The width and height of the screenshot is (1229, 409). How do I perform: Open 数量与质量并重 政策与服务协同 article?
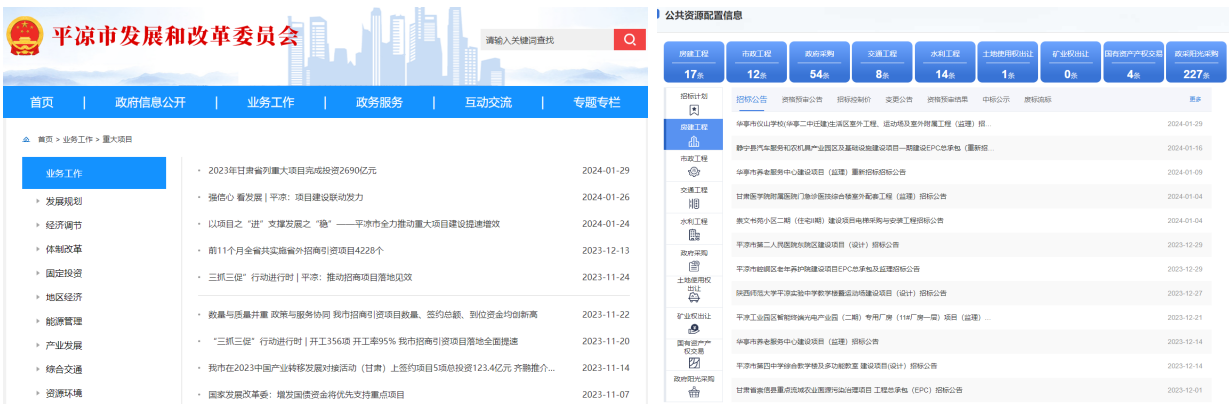click(373, 315)
